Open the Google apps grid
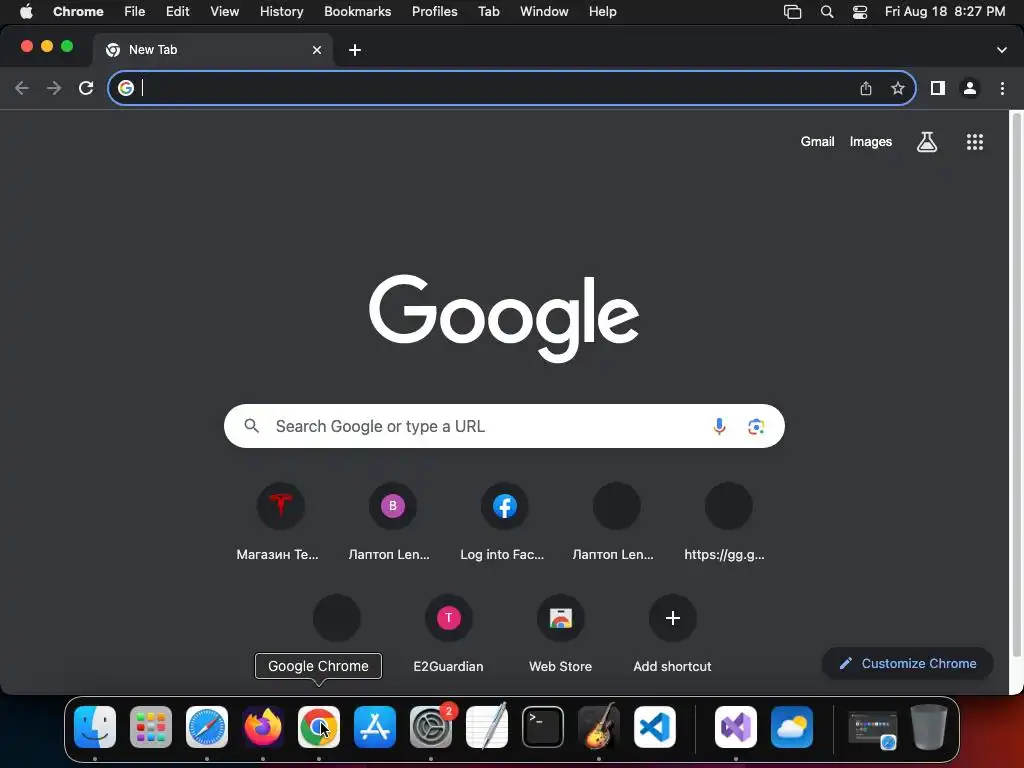The image size is (1024, 768). (x=974, y=142)
